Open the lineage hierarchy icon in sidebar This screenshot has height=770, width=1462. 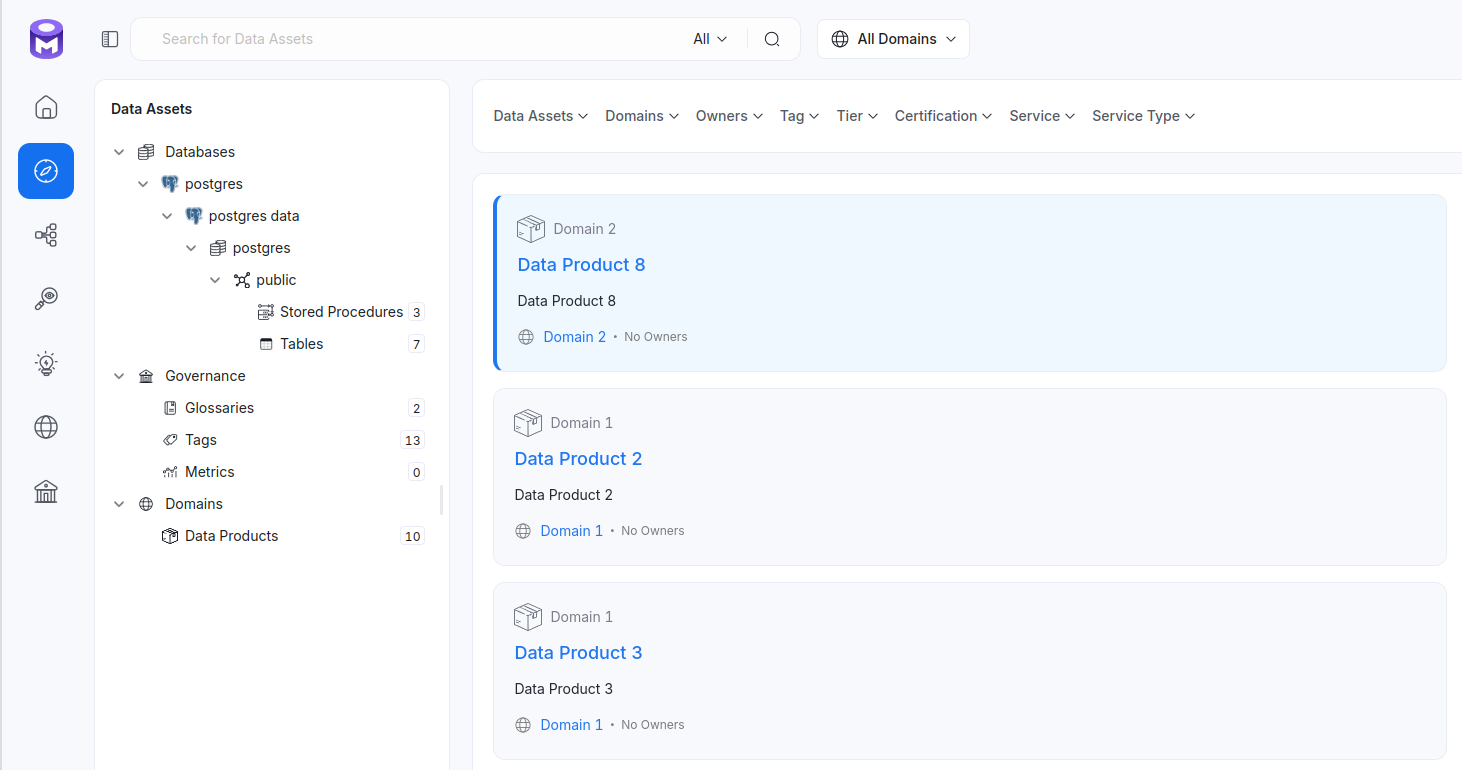point(46,235)
